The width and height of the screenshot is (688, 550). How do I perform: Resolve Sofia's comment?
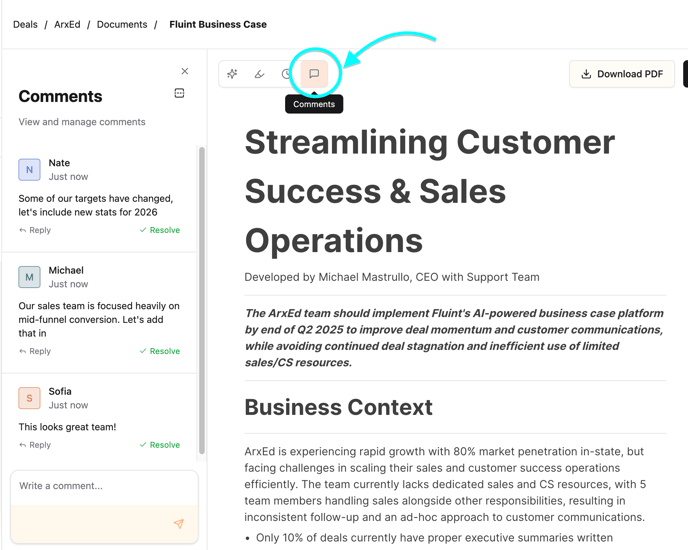point(160,445)
